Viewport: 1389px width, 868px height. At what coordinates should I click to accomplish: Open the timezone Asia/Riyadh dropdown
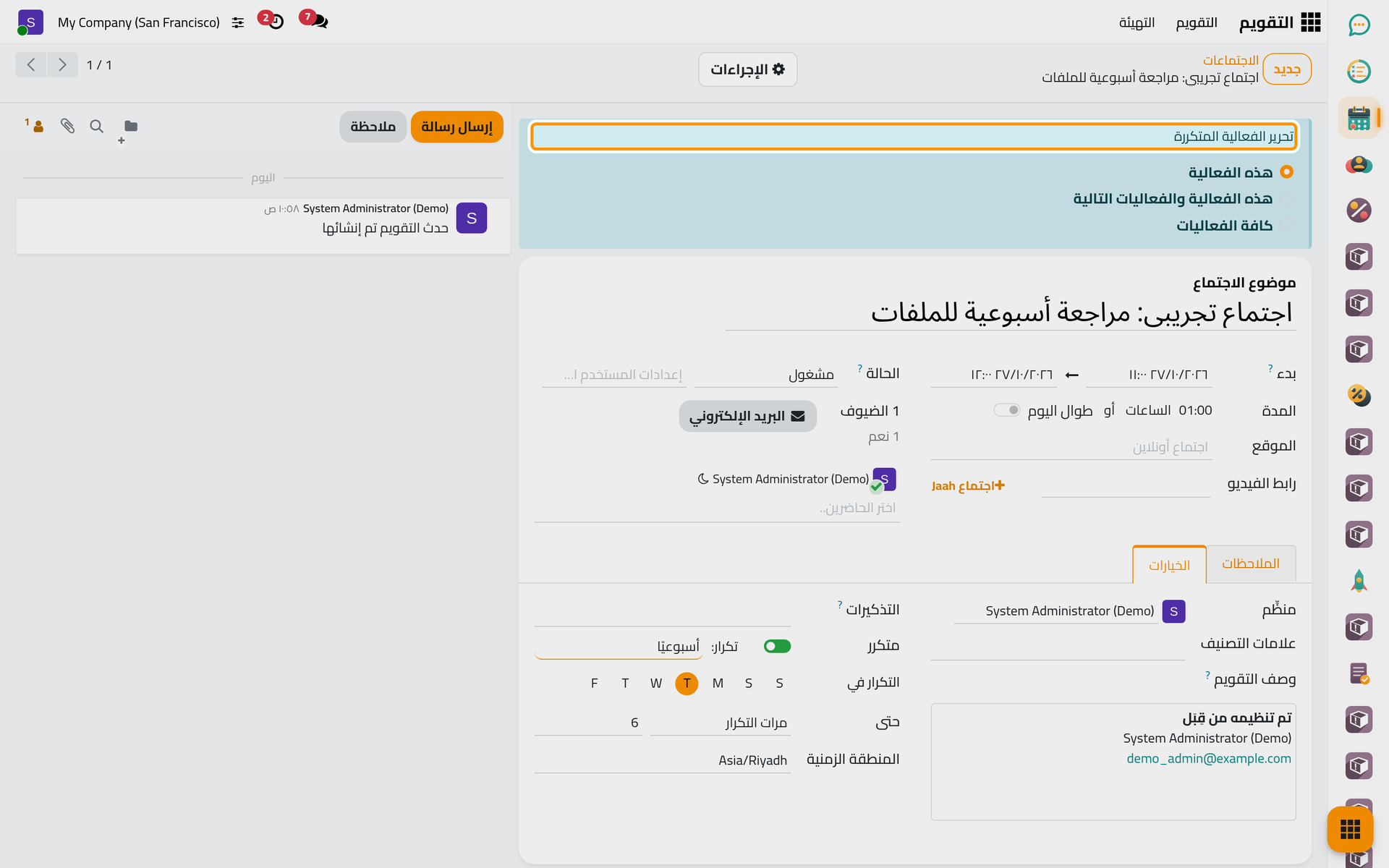pos(662,760)
